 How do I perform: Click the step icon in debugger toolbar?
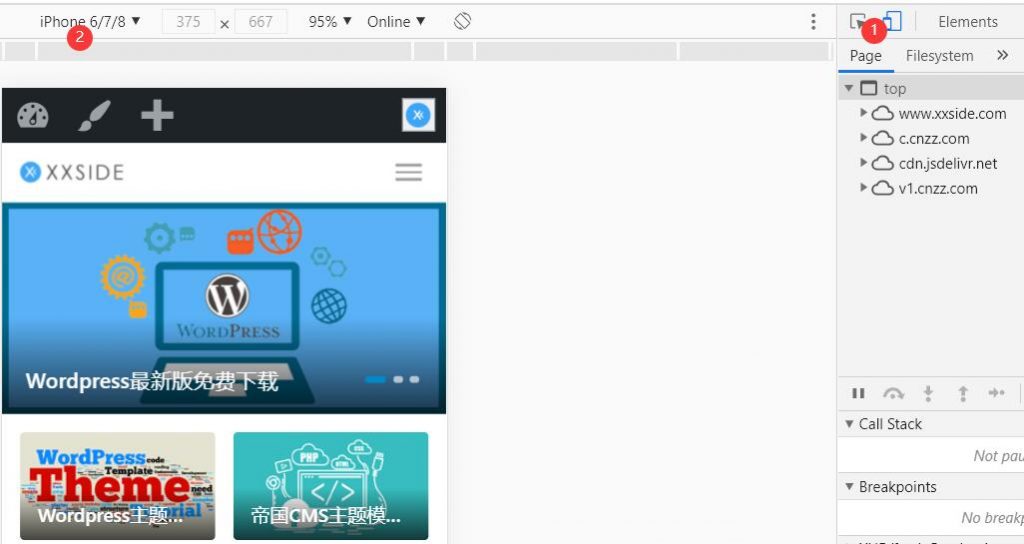pyautogui.click(x=997, y=392)
